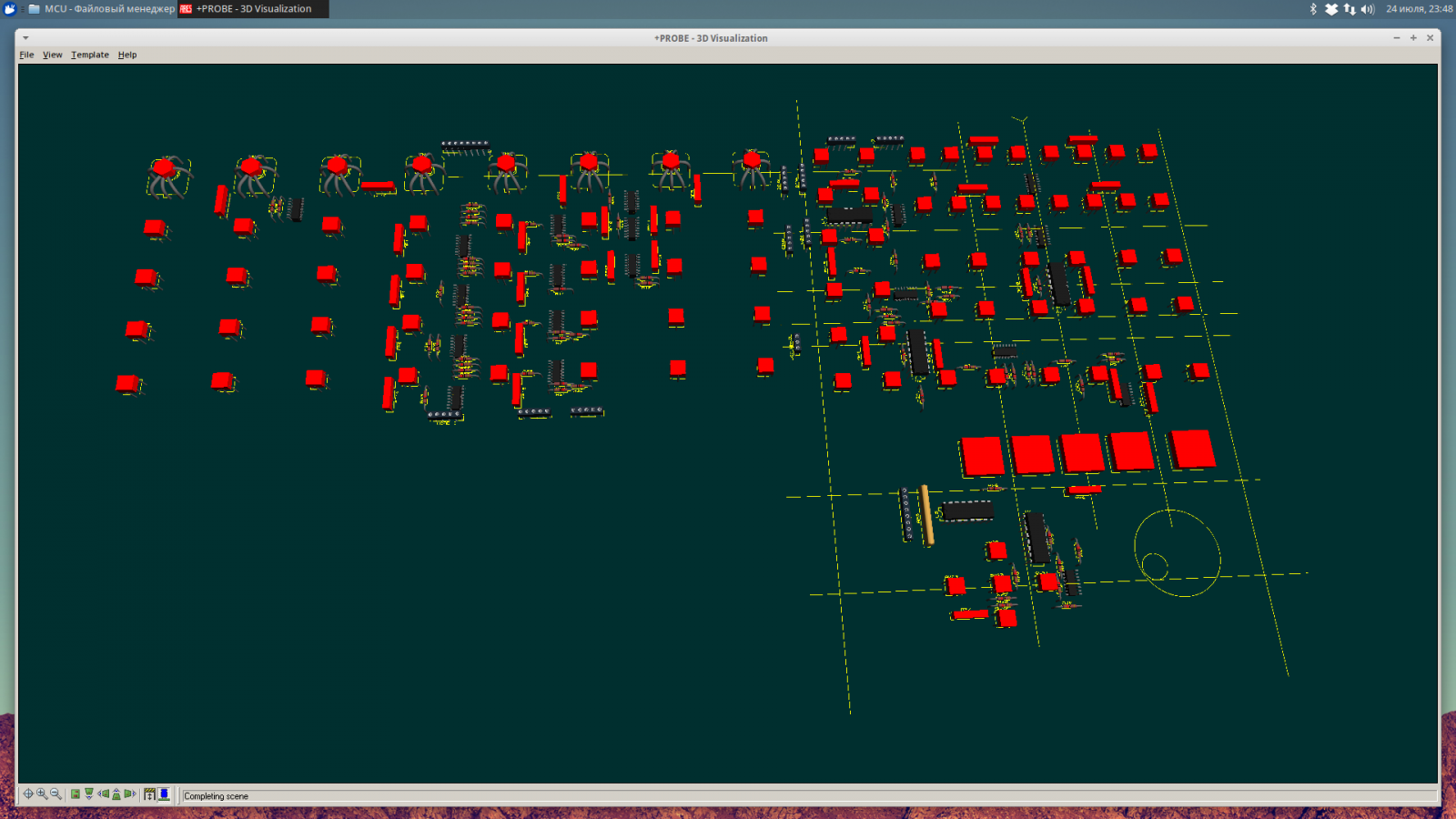Toggle the striped height bounds icon
Screen dimensions: 1456x819
(x=150, y=794)
